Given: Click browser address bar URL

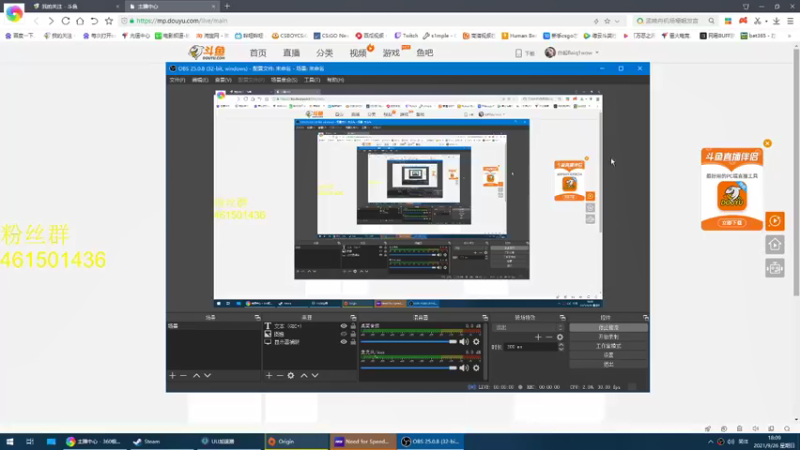Looking at the screenshot, I should click(x=182, y=21).
